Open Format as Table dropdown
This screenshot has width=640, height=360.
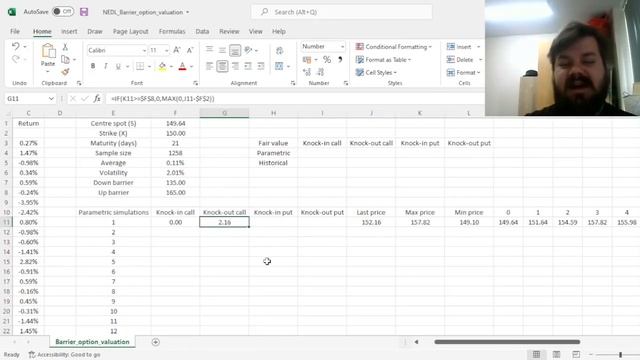(x=383, y=60)
